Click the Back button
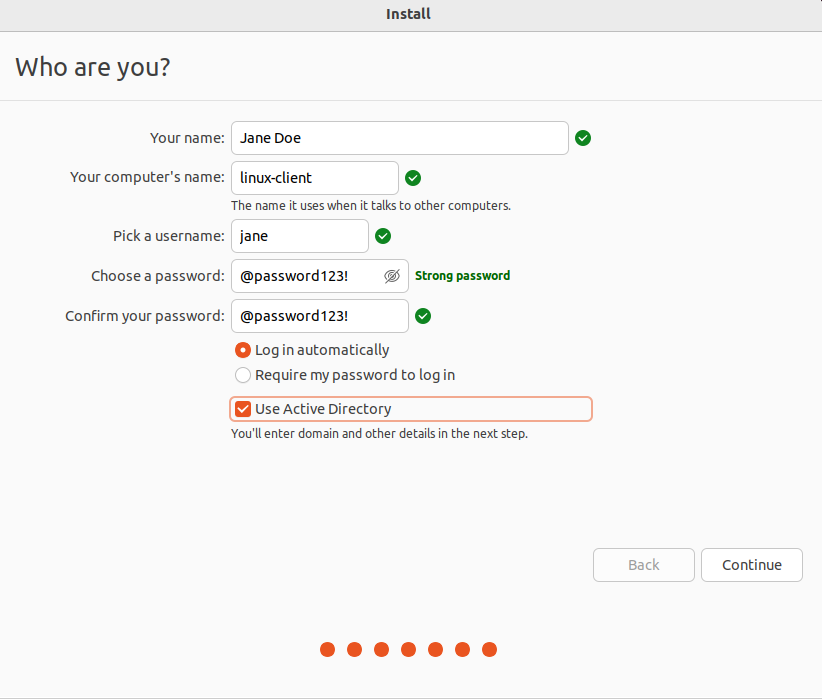Screen dimensions: 822x699 click(x=643, y=565)
